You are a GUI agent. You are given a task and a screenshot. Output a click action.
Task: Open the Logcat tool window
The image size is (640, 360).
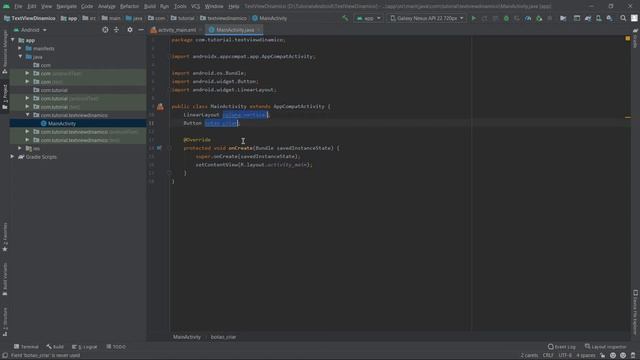pos(85,347)
